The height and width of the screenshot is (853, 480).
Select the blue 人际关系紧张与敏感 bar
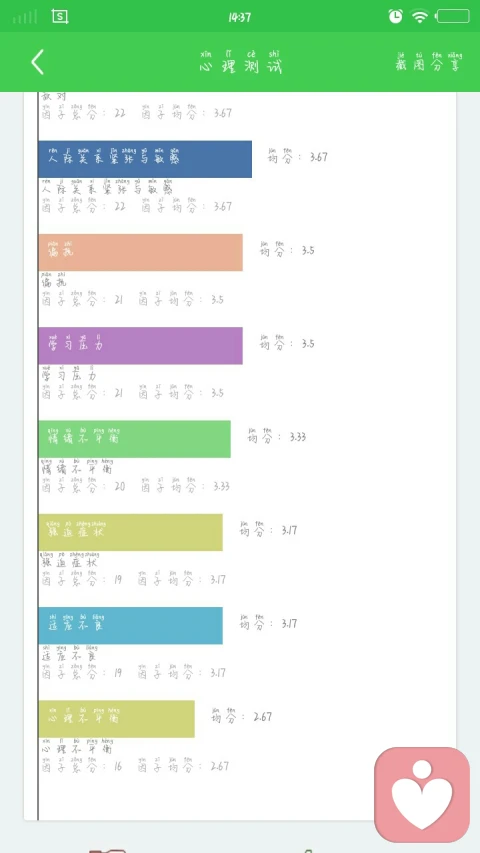click(145, 159)
